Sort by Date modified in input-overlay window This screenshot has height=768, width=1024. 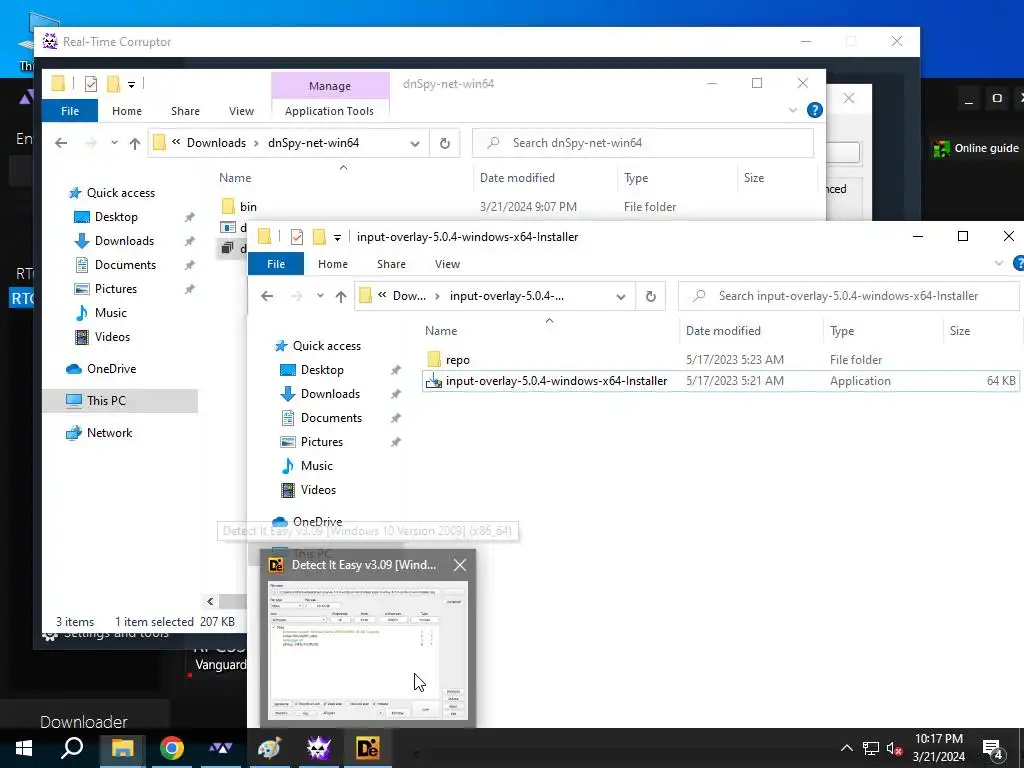click(723, 331)
